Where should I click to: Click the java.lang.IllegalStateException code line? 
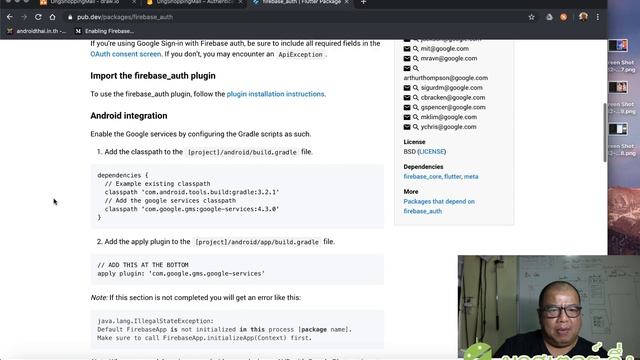coord(156,321)
